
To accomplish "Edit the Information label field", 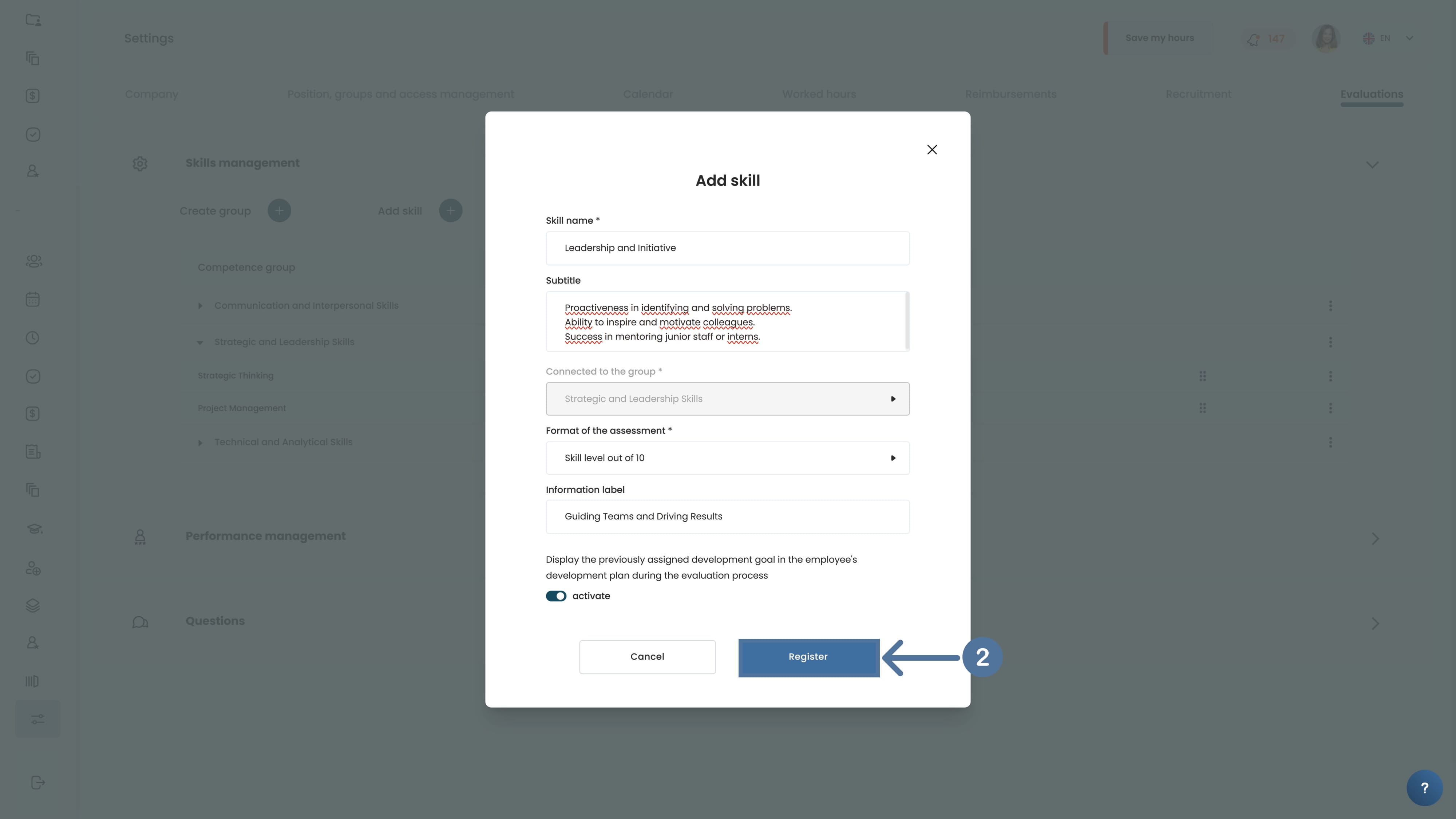I will 727,517.
